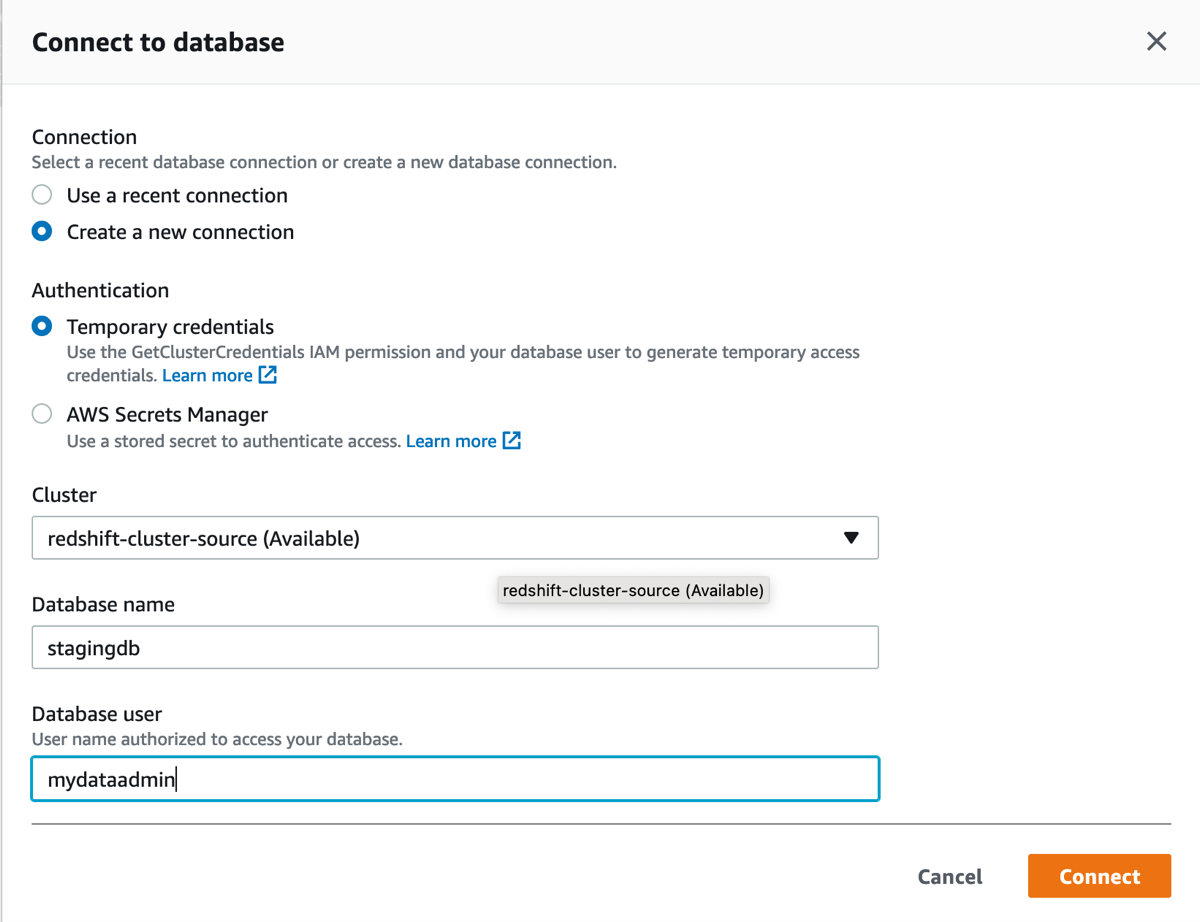
Task: Click the 'Create a new connection' label text
Action: 180,232
